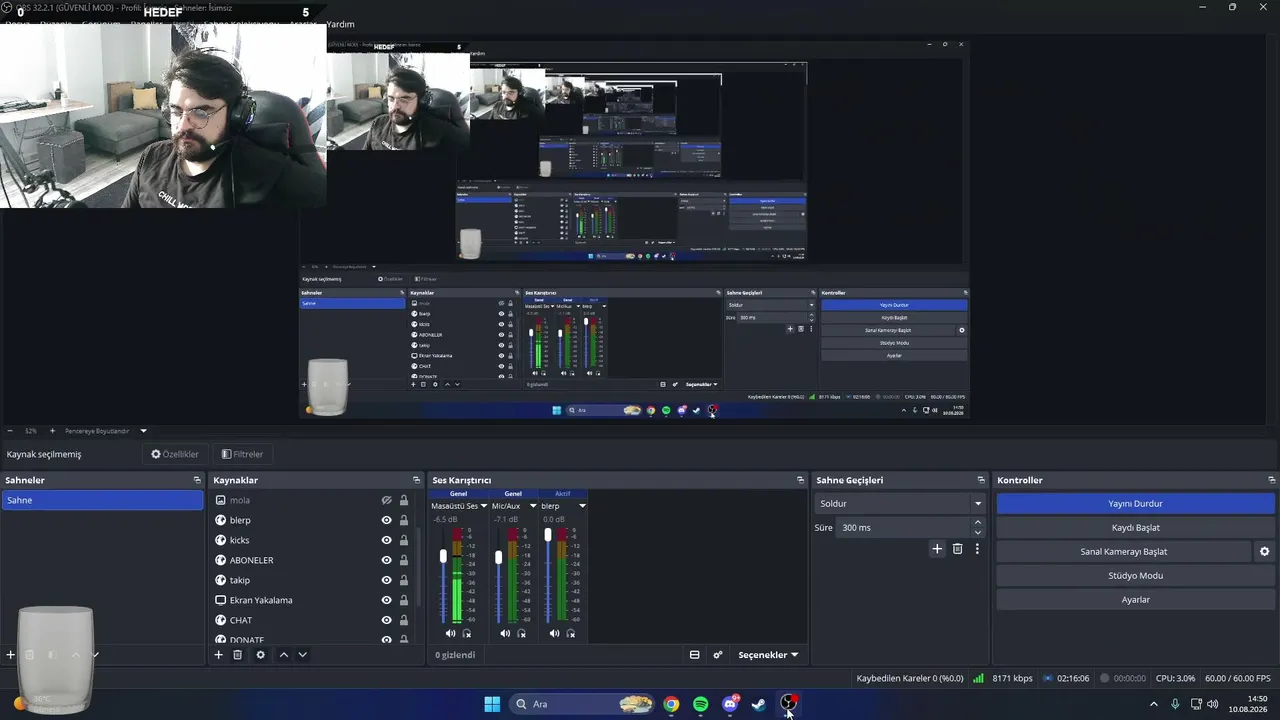Open Spotify from the taskbar
Viewport: 1280px width, 720px height.
pos(701,704)
